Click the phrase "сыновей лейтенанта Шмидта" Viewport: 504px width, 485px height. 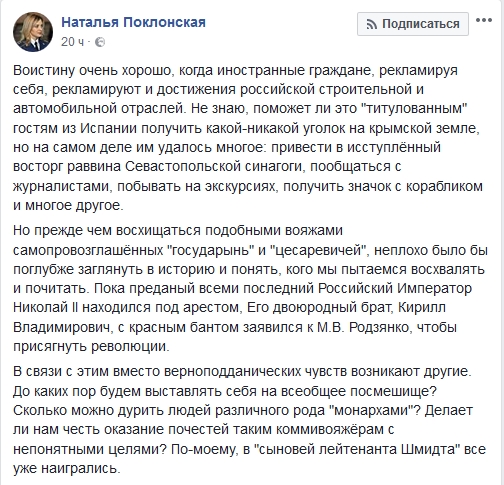(x=357, y=450)
